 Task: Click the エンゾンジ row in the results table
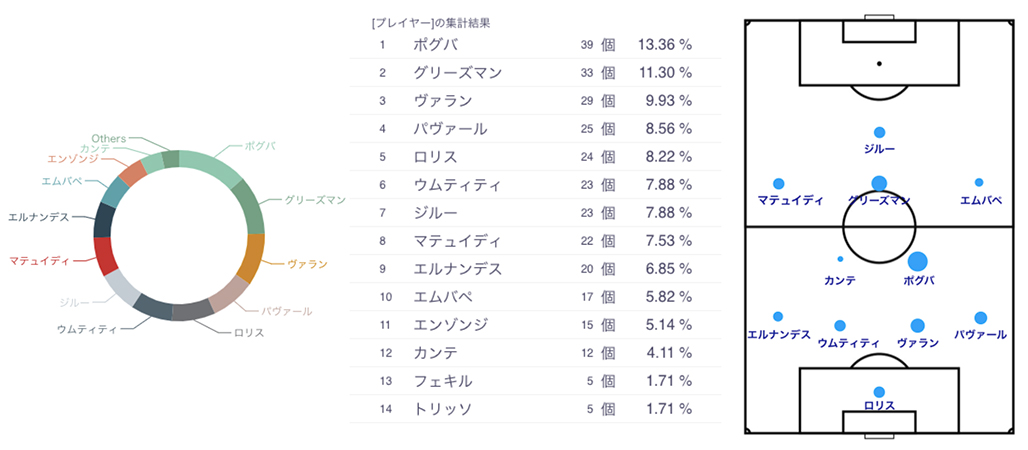[535, 325]
